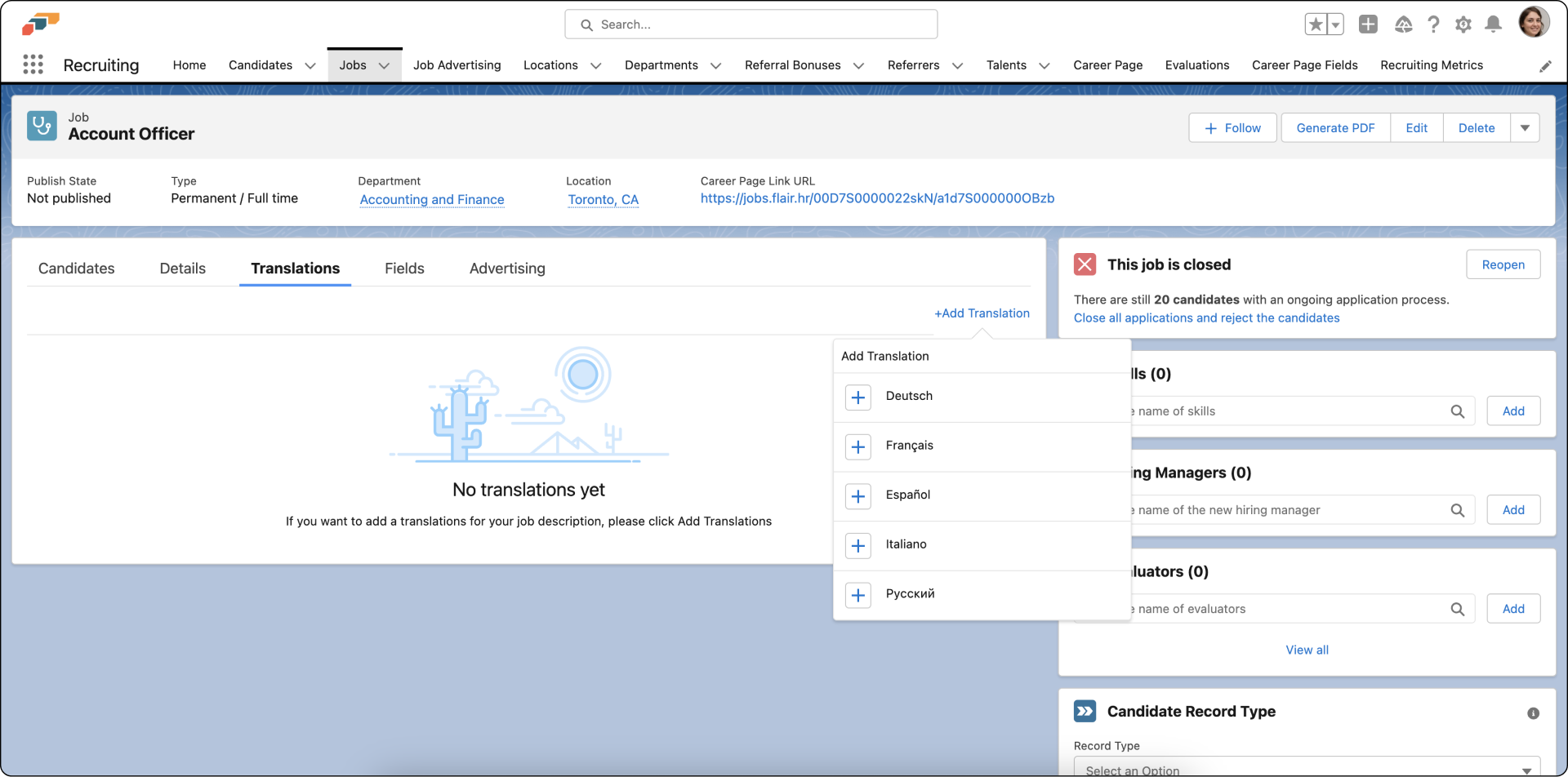The image size is (1568, 777).
Task: Click the plus icon beside Русский
Action: coord(857,595)
